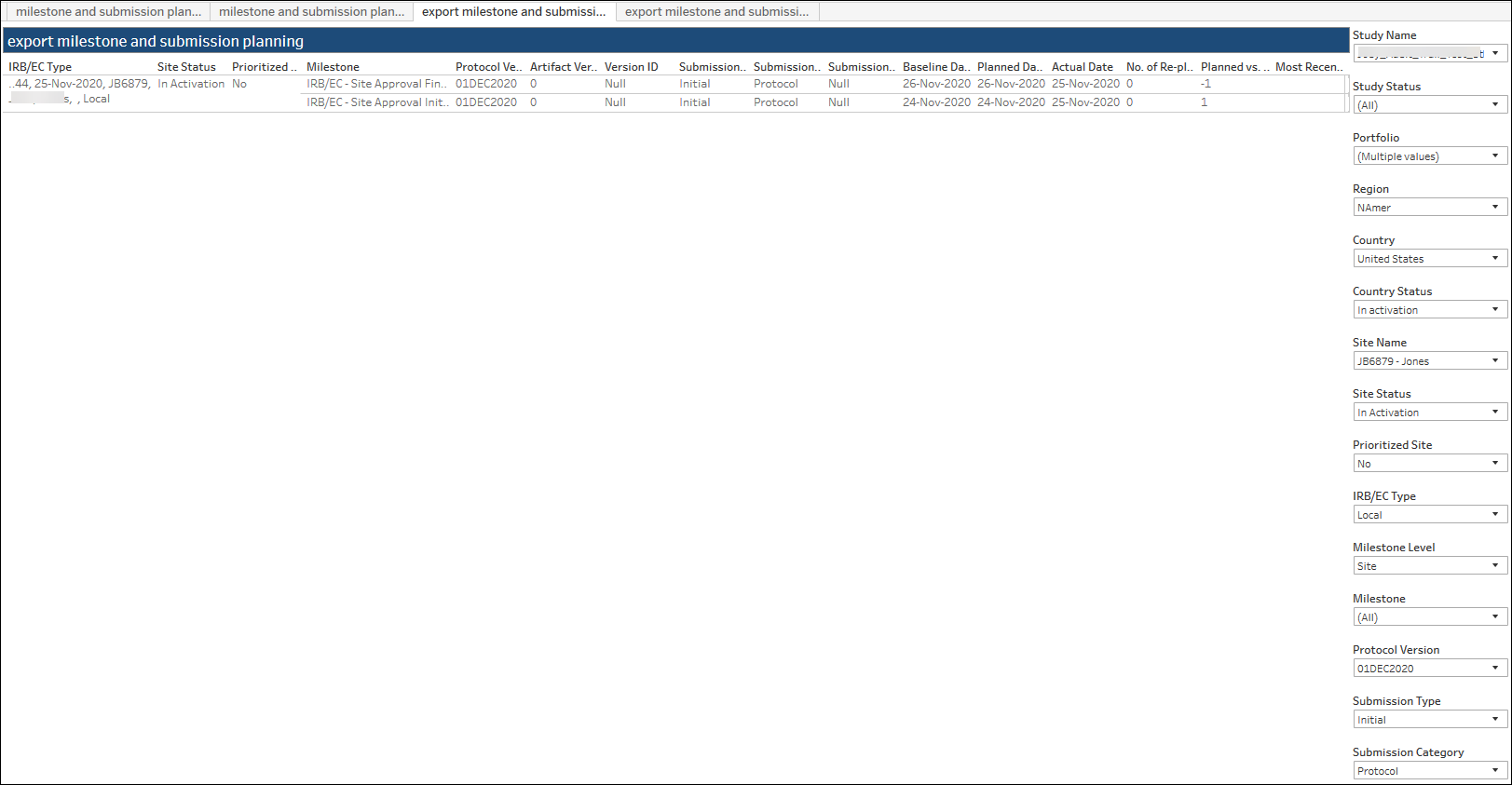Click the Actual Date column header
The height and width of the screenshot is (785, 1512).
tap(1083, 67)
